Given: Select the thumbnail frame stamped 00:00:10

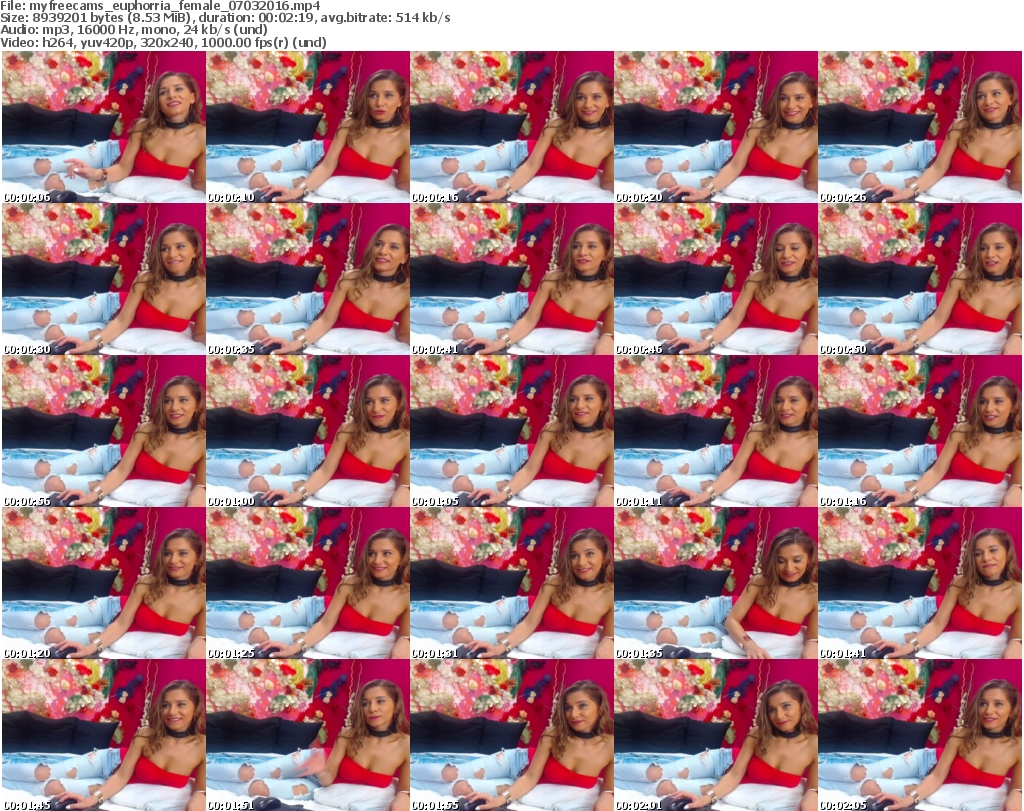Looking at the screenshot, I should point(308,127).
